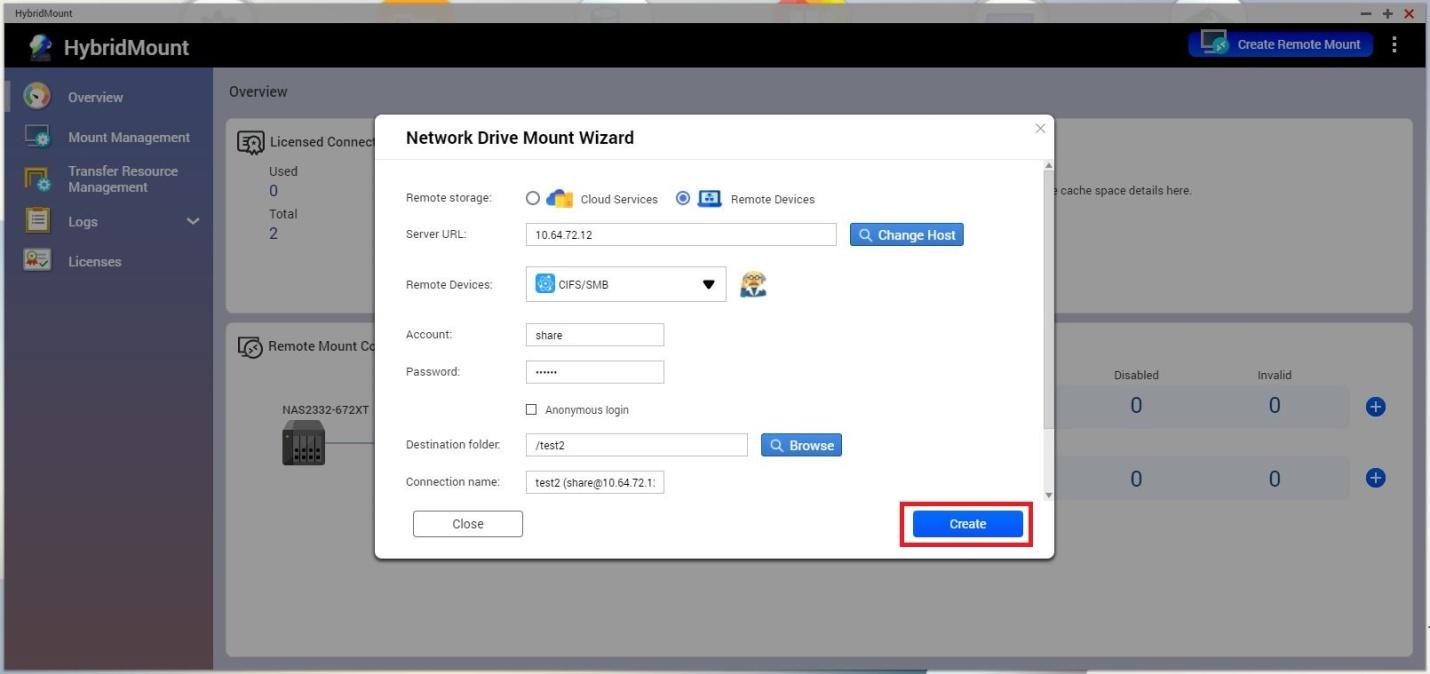Click the Password input field

595,372
